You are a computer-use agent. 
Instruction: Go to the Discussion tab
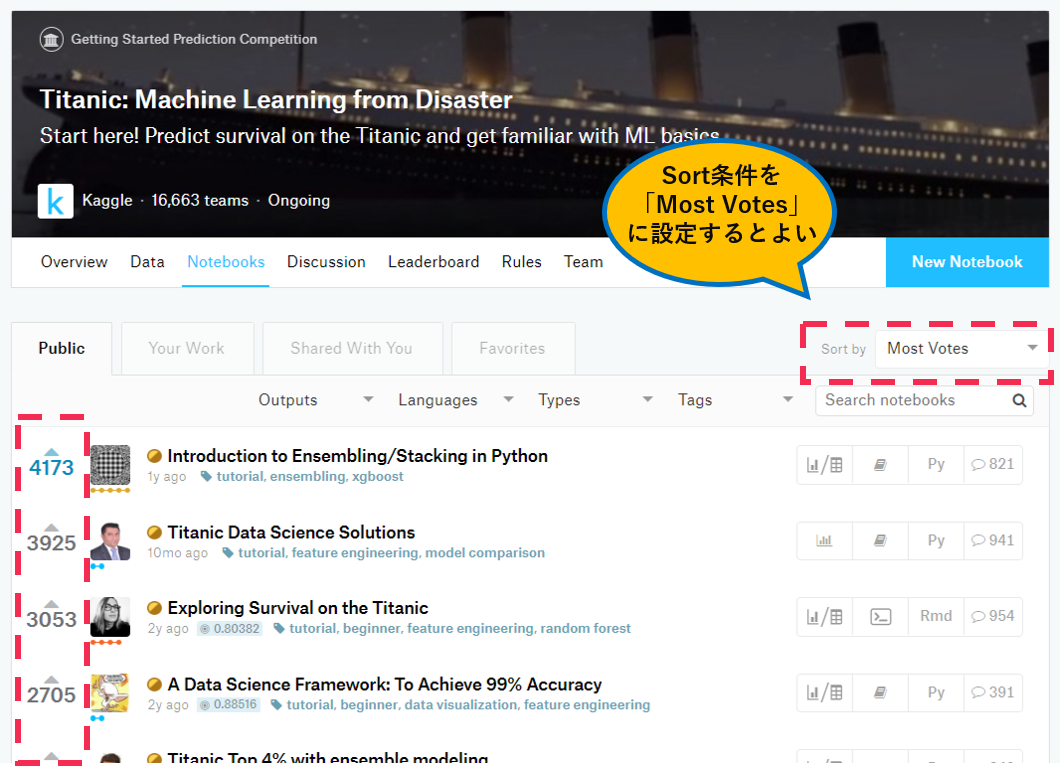pyautogui.click(x=326, y=262)
